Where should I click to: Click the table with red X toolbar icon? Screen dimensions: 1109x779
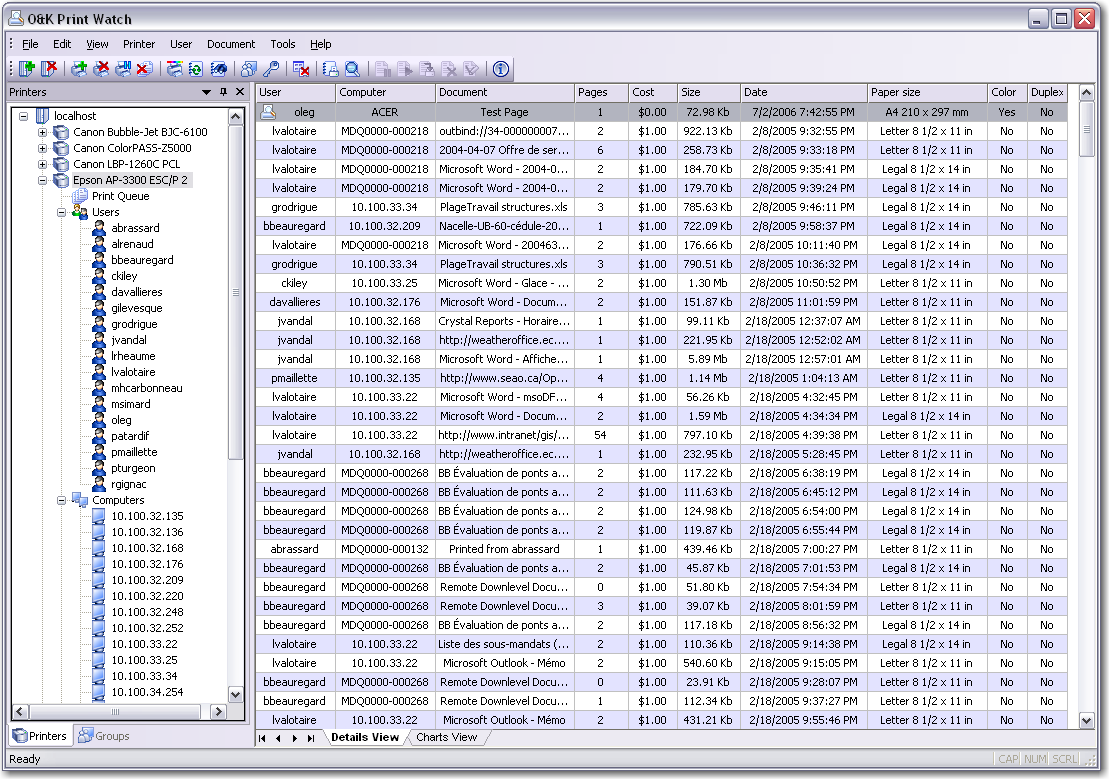tap(301, 69)
